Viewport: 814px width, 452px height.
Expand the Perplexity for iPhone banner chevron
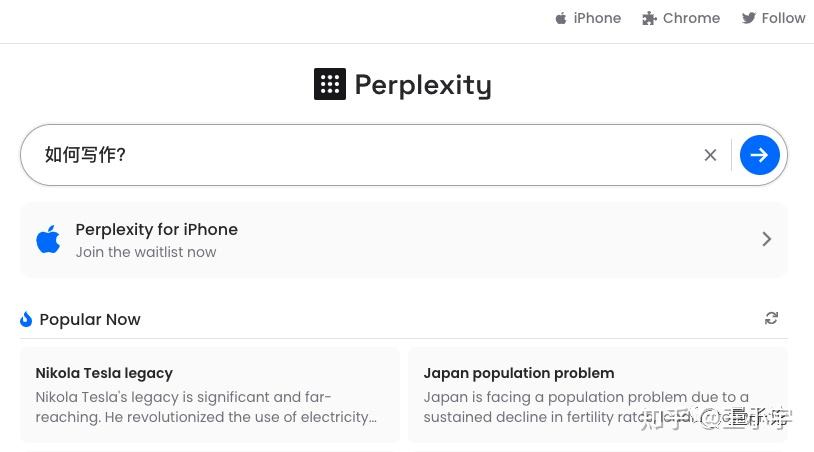(x=766, y=239)
